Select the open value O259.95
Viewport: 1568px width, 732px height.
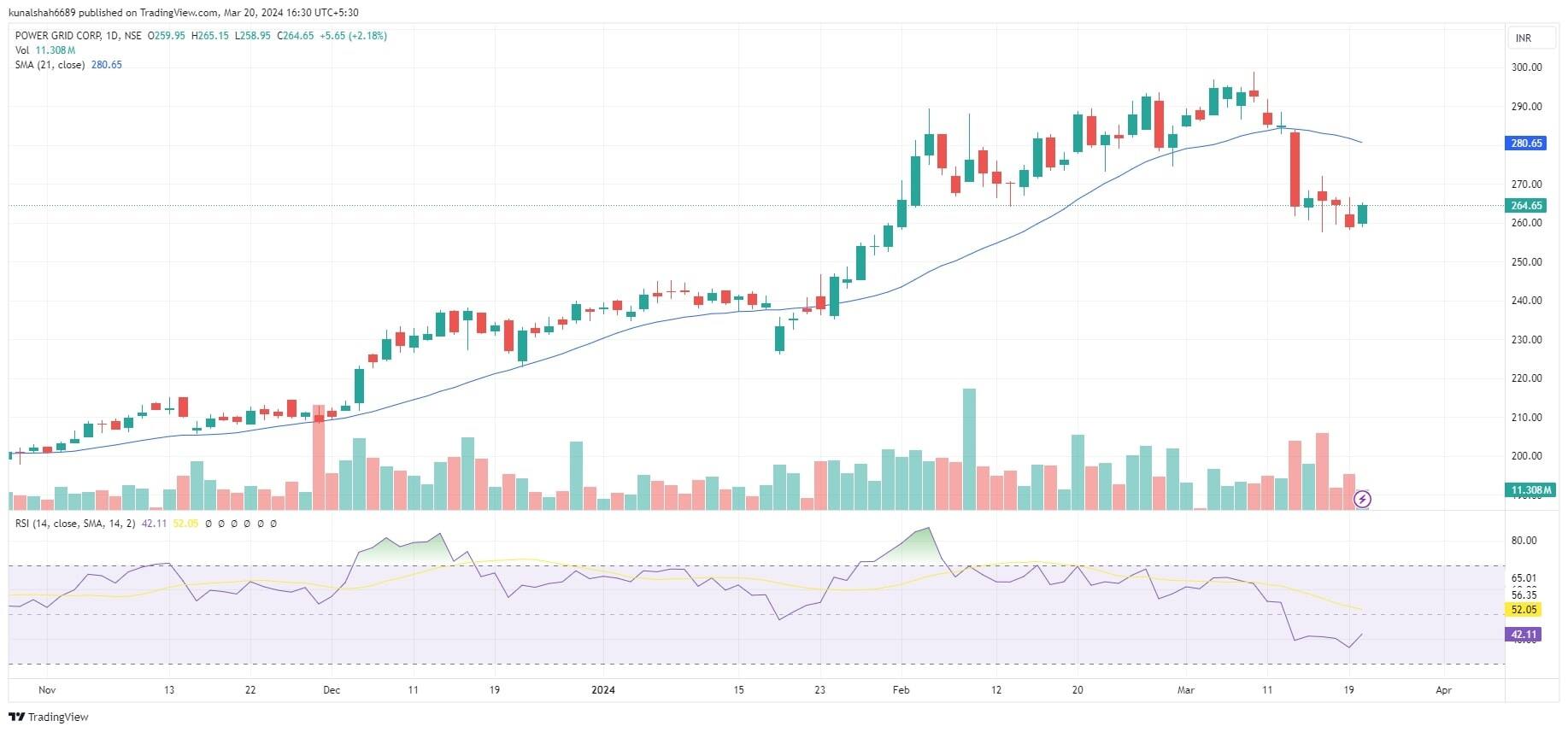(167, 36)
